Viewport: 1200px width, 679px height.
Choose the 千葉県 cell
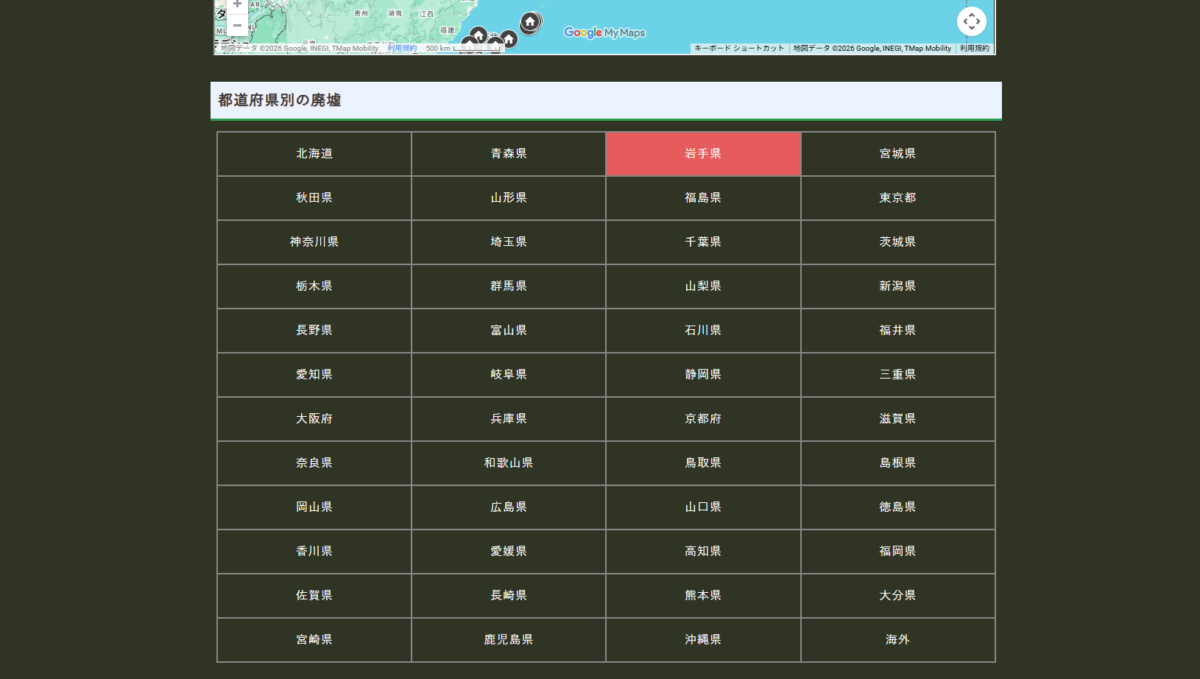click(703, 242)
